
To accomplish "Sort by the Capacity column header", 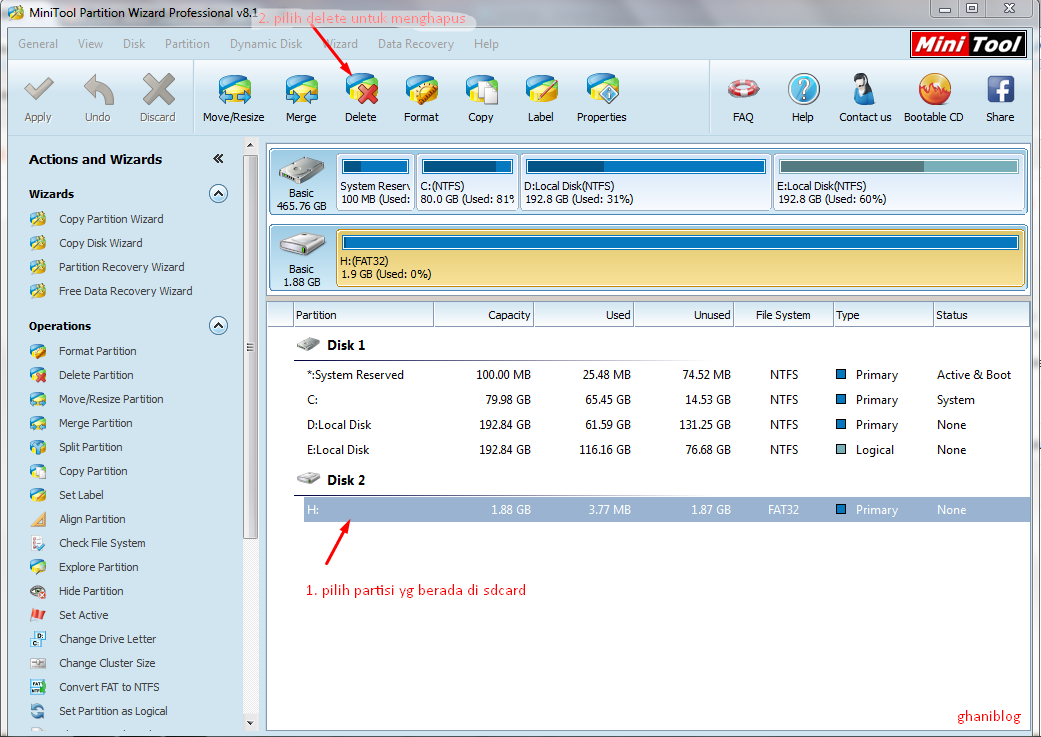I will [x=483, y=315].
